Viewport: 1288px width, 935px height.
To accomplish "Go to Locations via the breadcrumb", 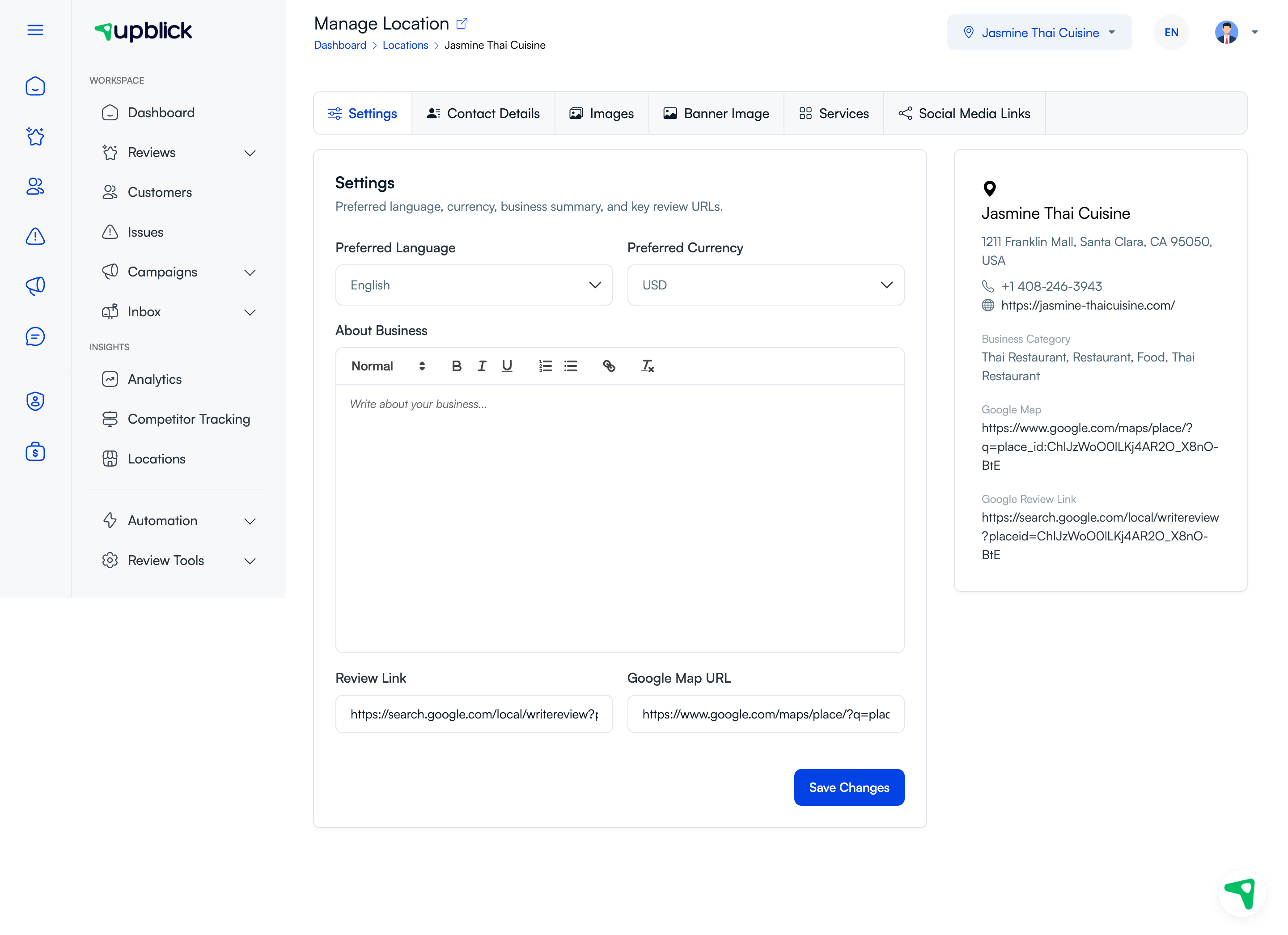I will click(x=405, y=46).
